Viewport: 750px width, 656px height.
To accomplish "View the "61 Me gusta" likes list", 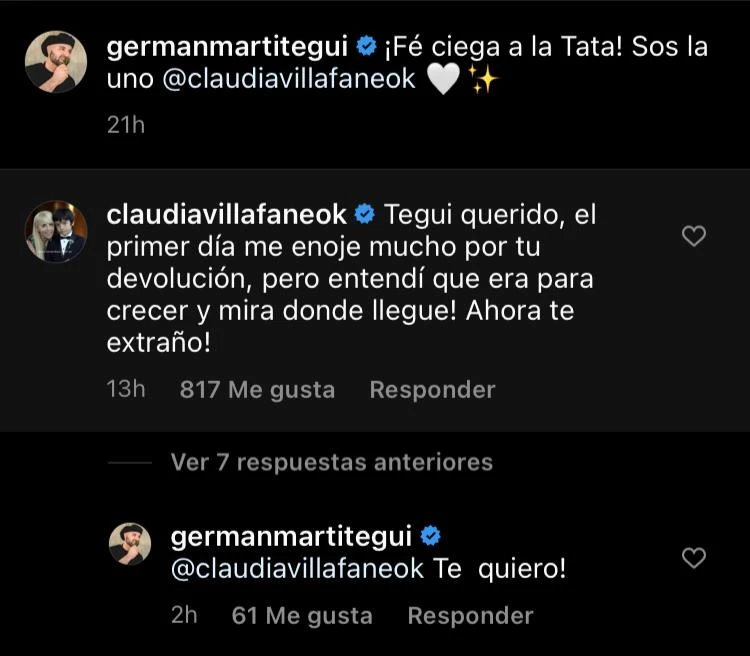I will point(302,616).
